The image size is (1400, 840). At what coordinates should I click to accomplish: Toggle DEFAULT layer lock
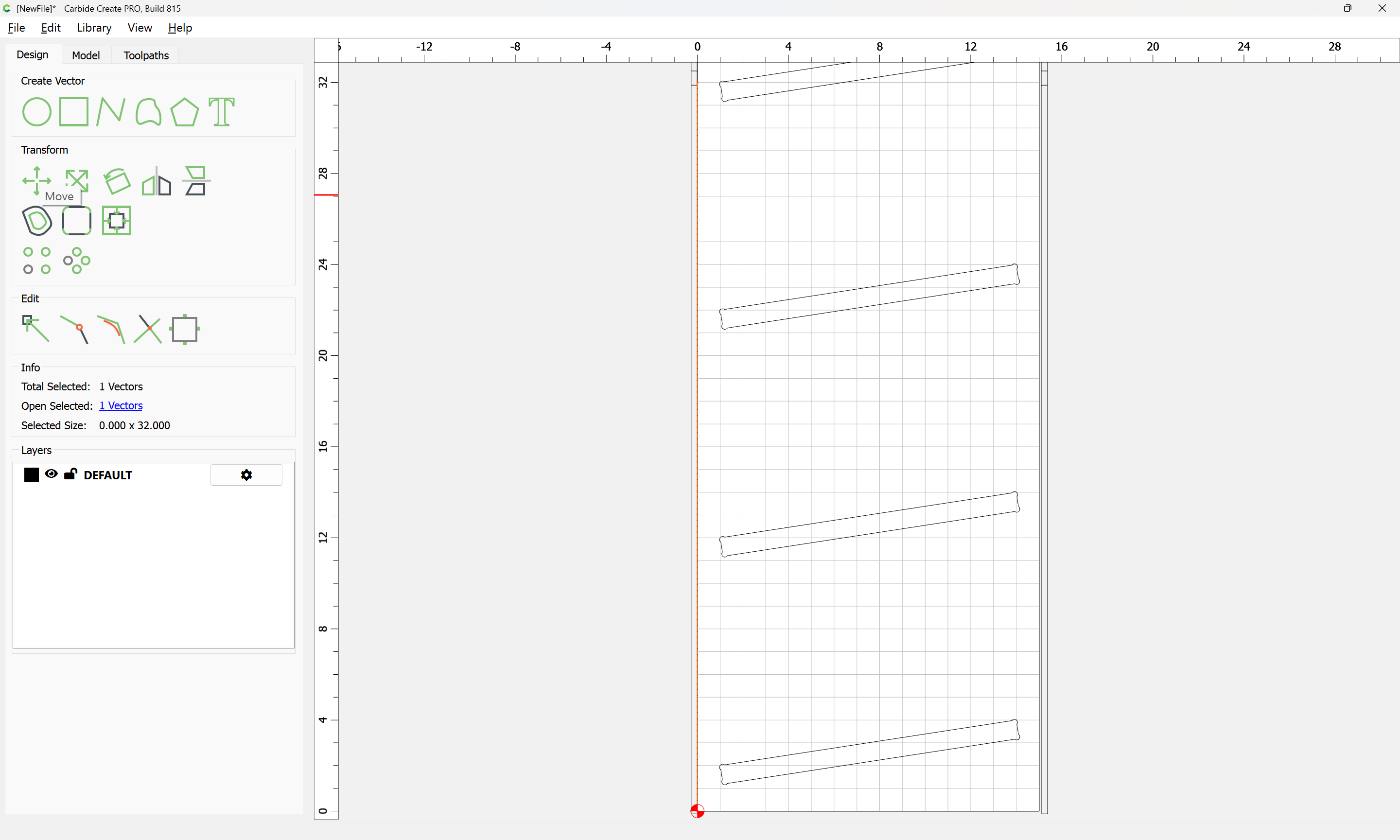point(70,474)
